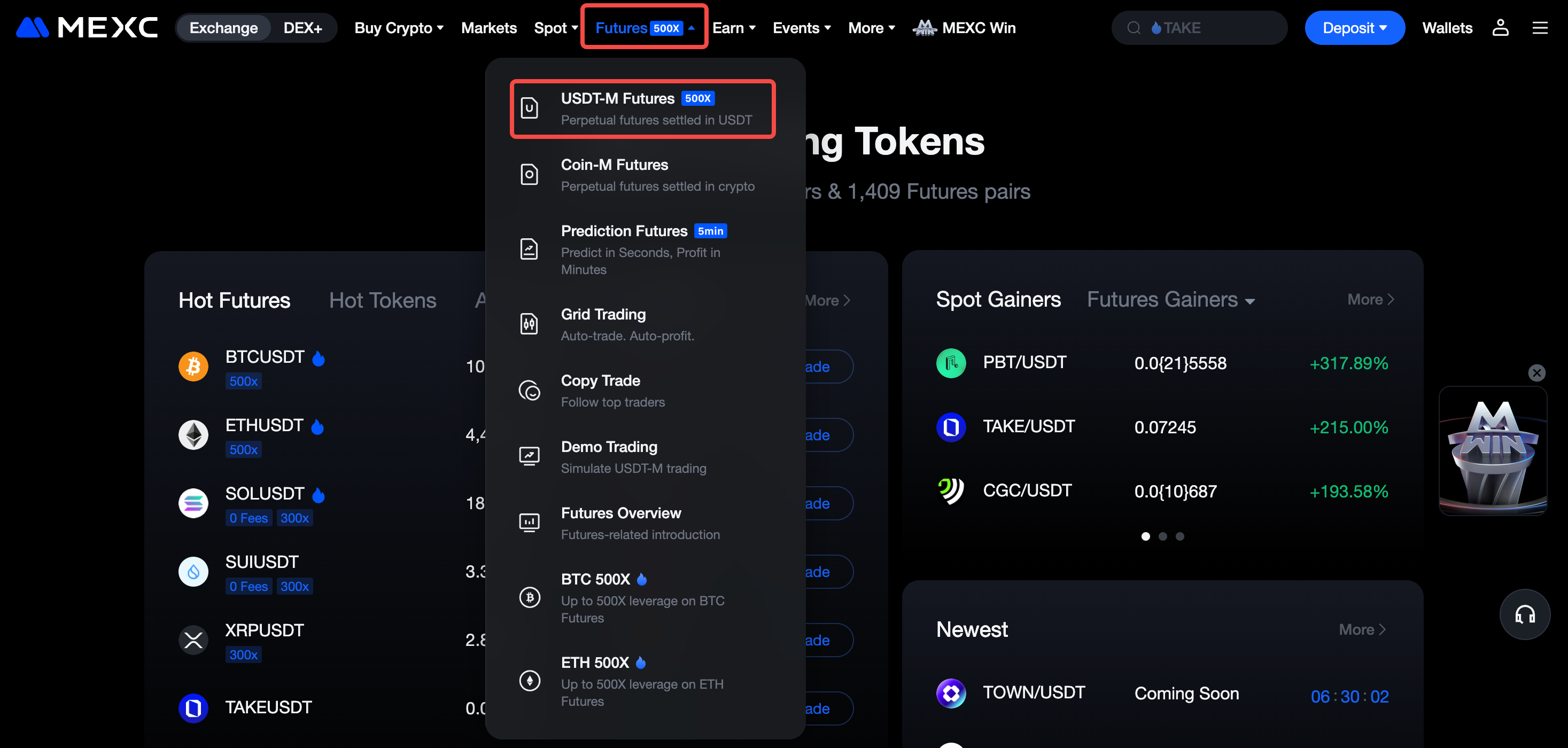1568x748 pixels.
Task: Select the Exchange mode toggle
Action: click(223, 28)
